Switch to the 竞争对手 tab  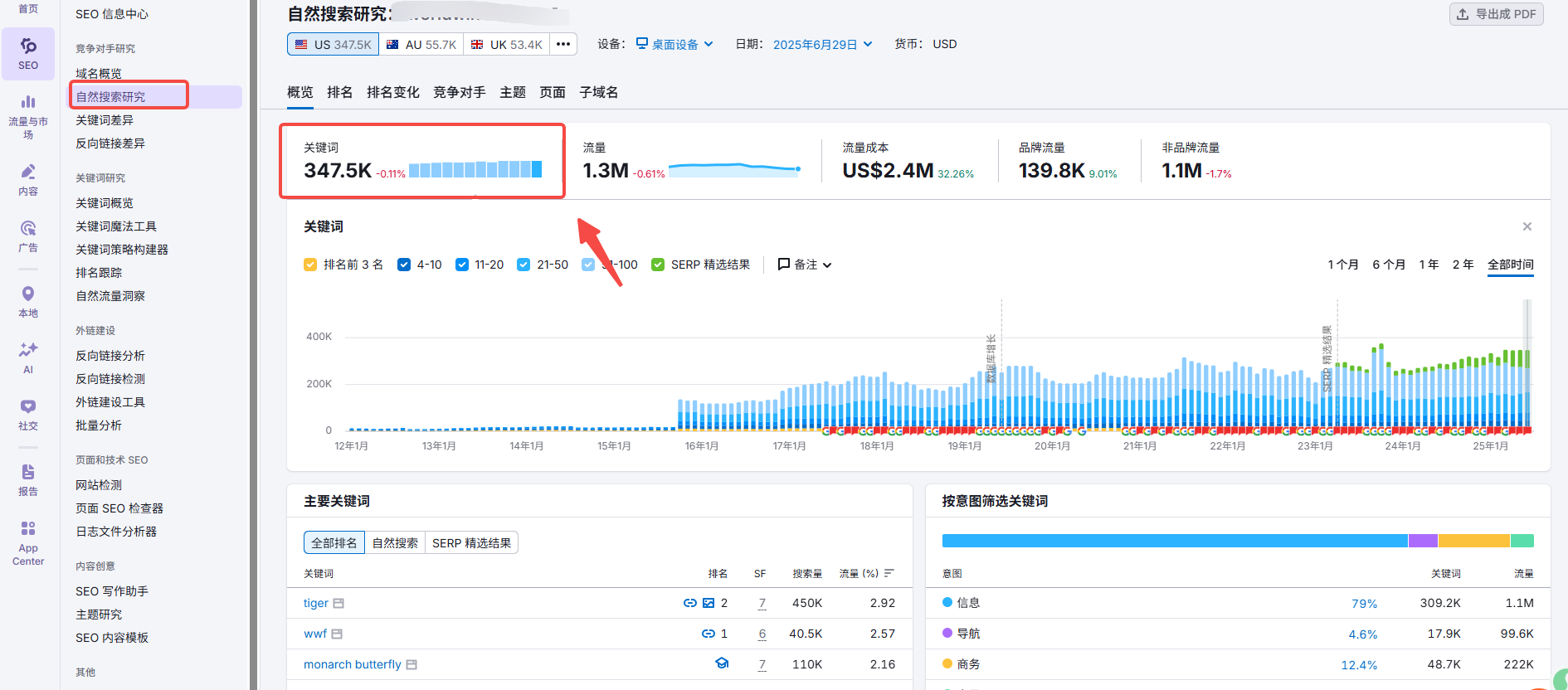click(x=459, y=92)
